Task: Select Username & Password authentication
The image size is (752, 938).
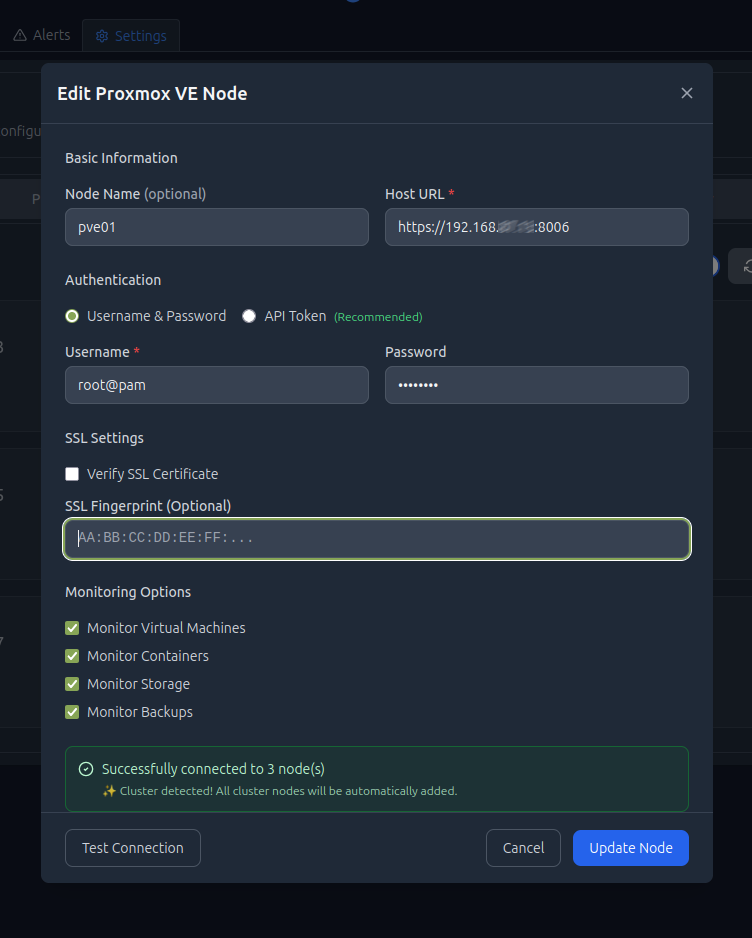Action: coord(72,316)
